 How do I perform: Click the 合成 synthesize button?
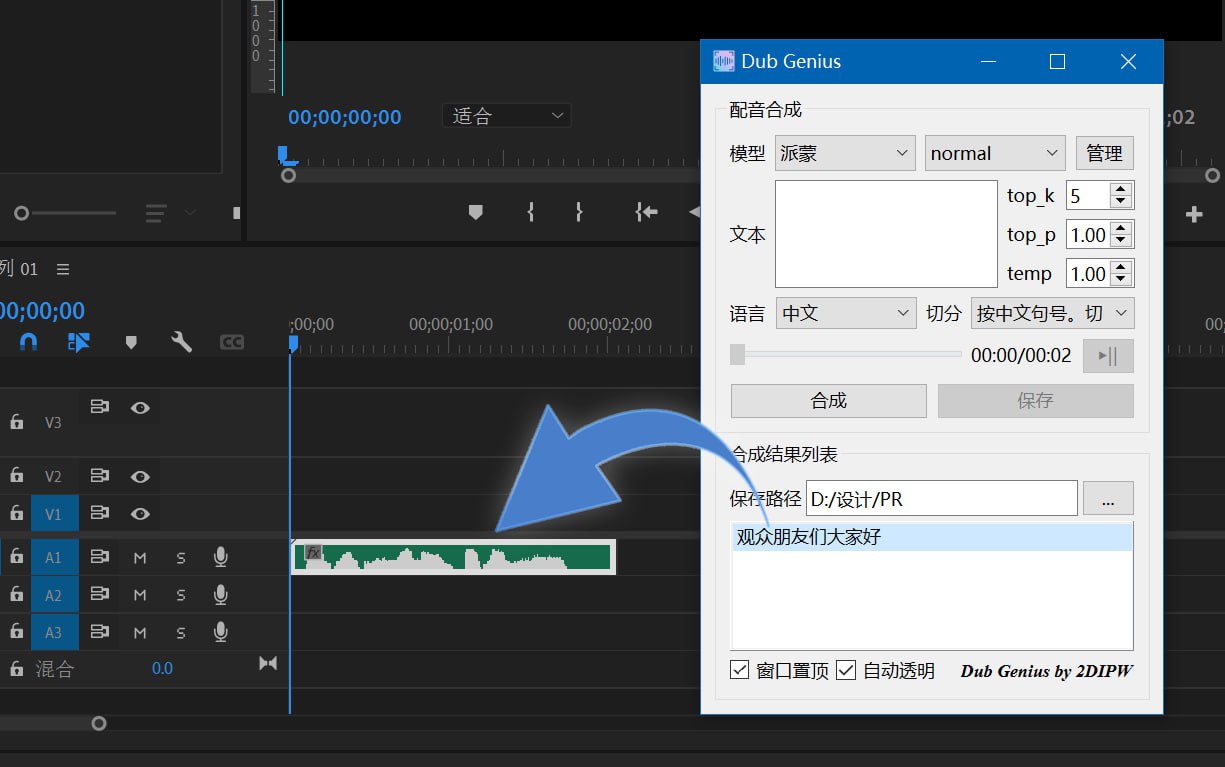click(828, 400)
